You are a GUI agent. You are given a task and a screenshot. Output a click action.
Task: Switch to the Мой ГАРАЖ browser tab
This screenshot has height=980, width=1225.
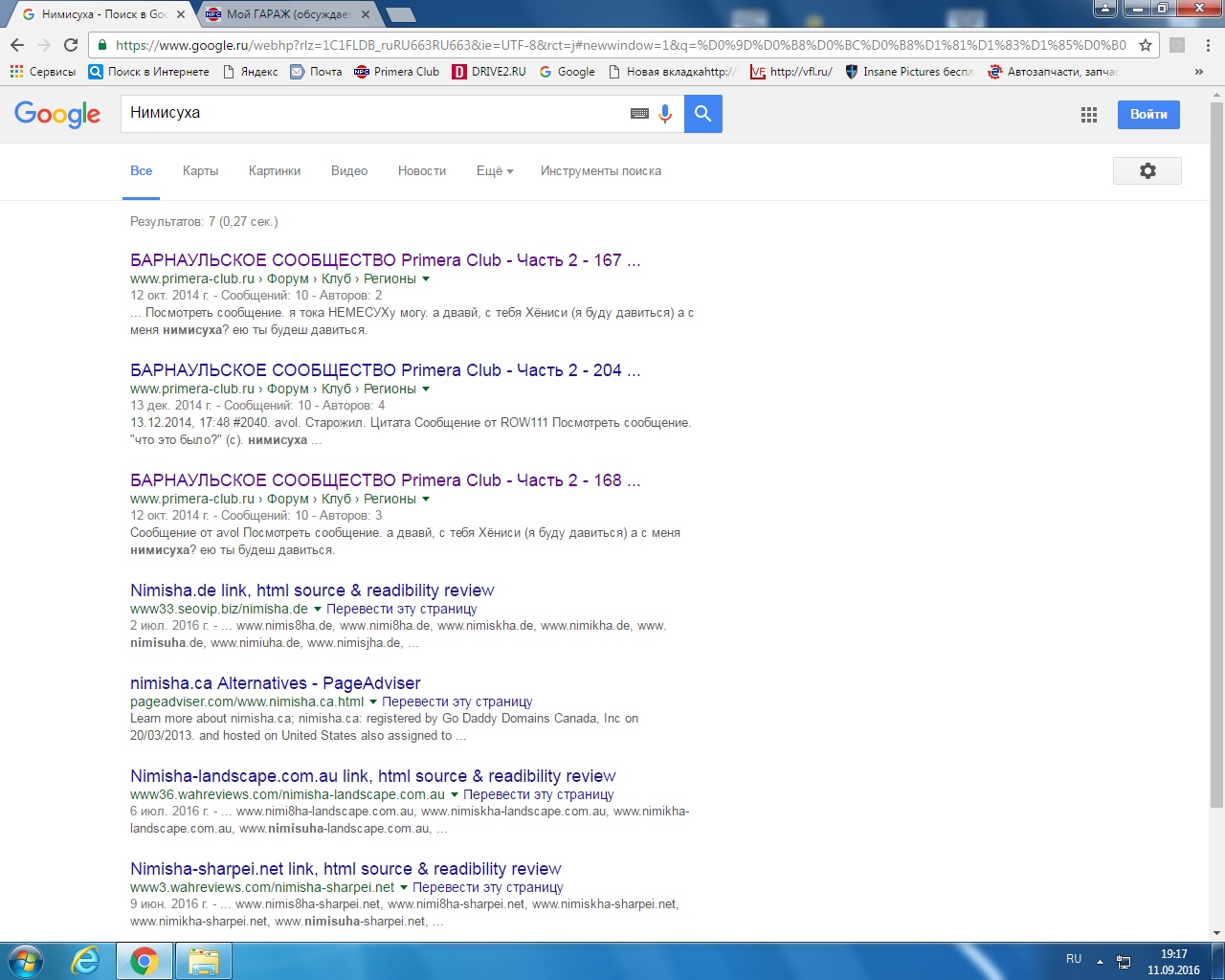point(287,14)
